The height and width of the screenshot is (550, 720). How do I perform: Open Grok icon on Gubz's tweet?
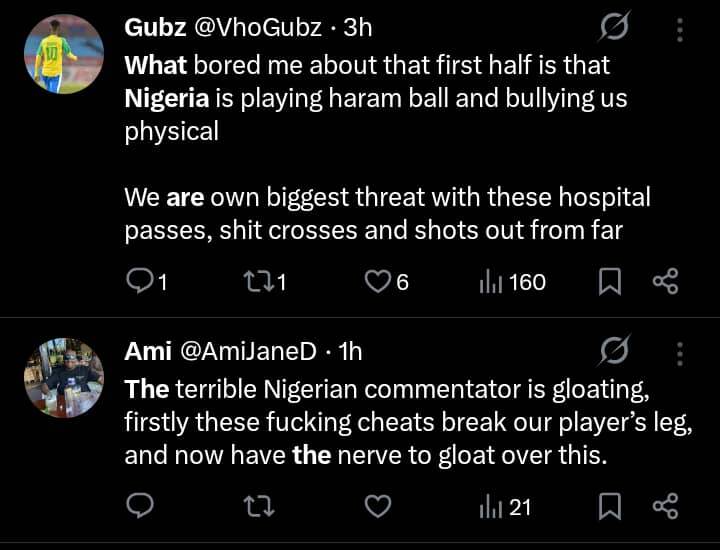(613, 29)
